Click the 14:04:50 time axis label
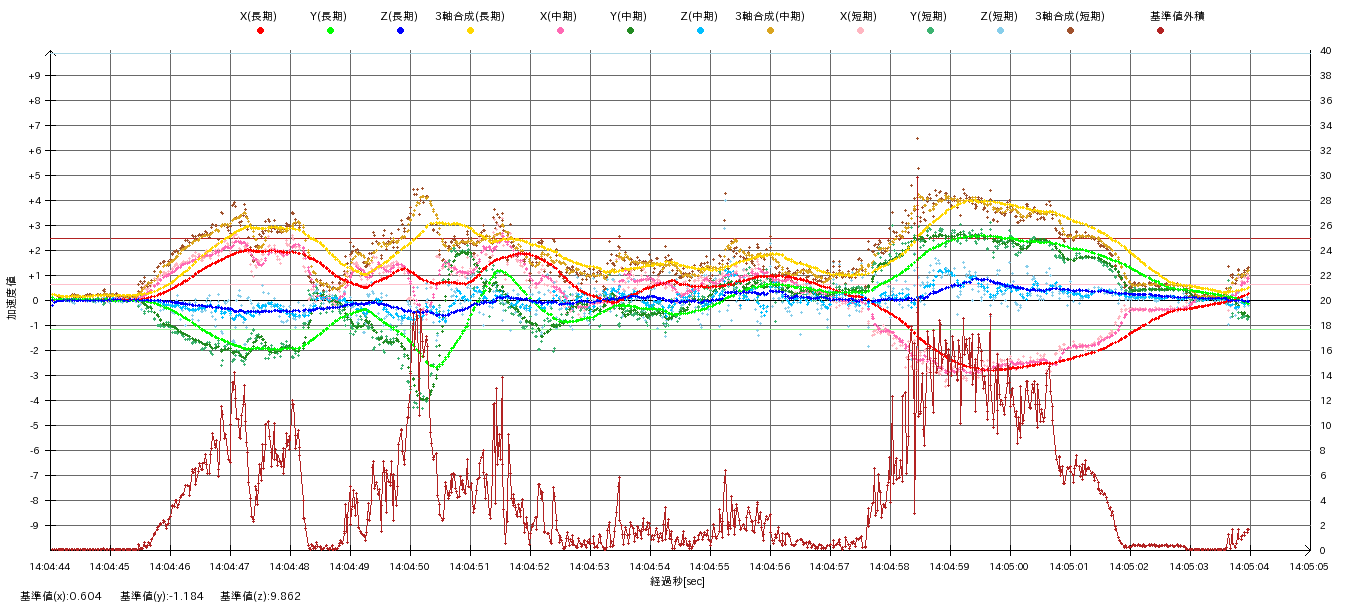The height and width of the screenshot is (610, 1350). point(410,567)
